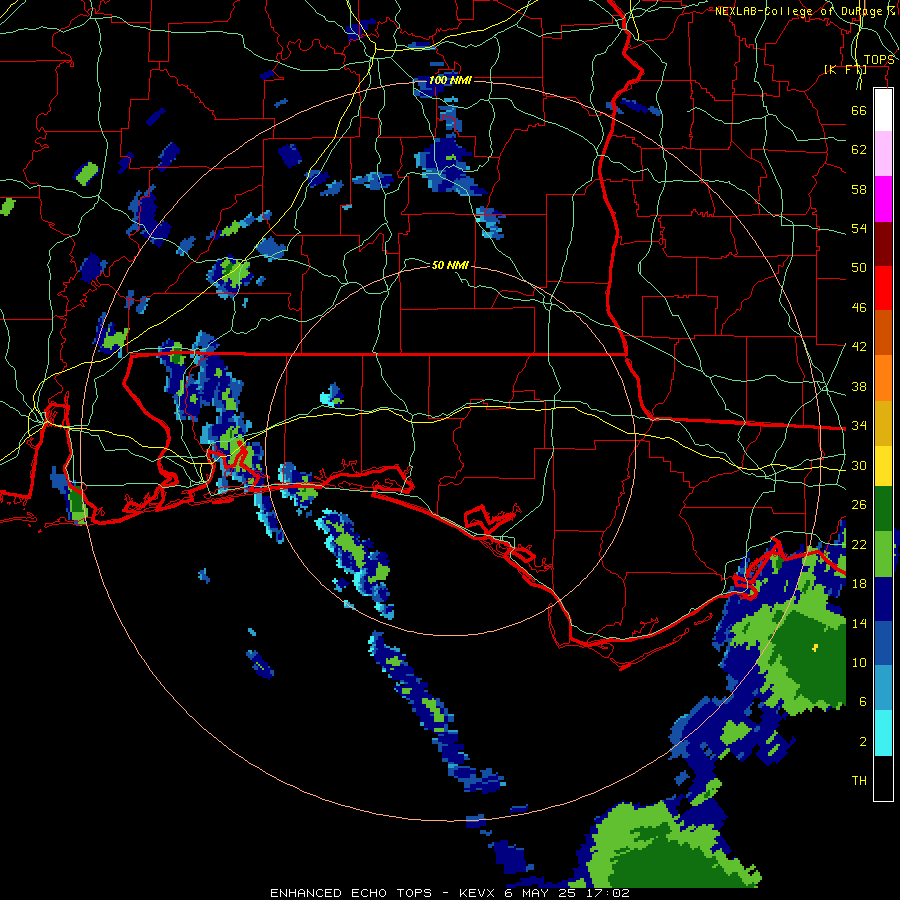The image size is (900, 900).
Task: Click the 34 legend scale value
Action: [859, 426]
